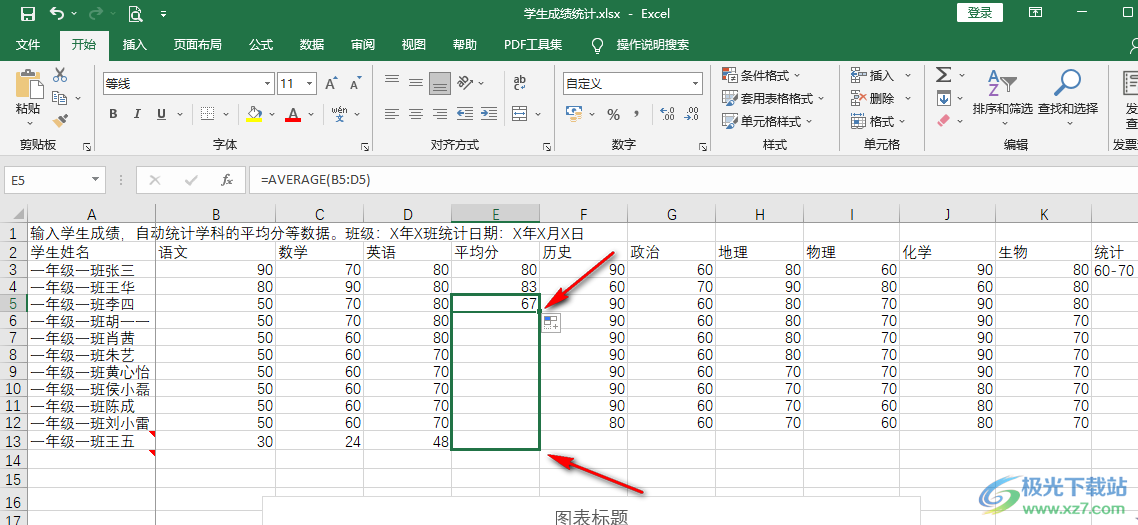The width and height of the screenshot is (1138, 525).
Task: Click the Save icon in quick access toolbar
Action: coord(28,13)
